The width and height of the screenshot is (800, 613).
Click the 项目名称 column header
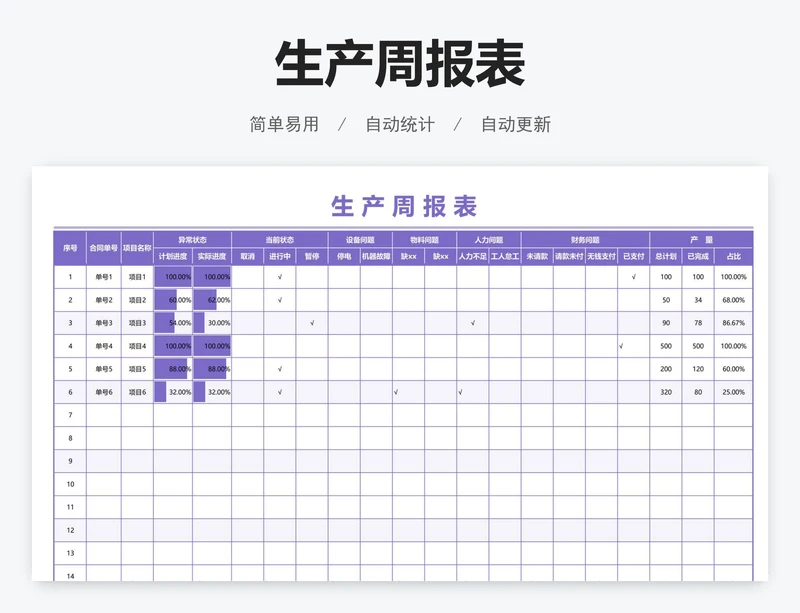(137, 248)
